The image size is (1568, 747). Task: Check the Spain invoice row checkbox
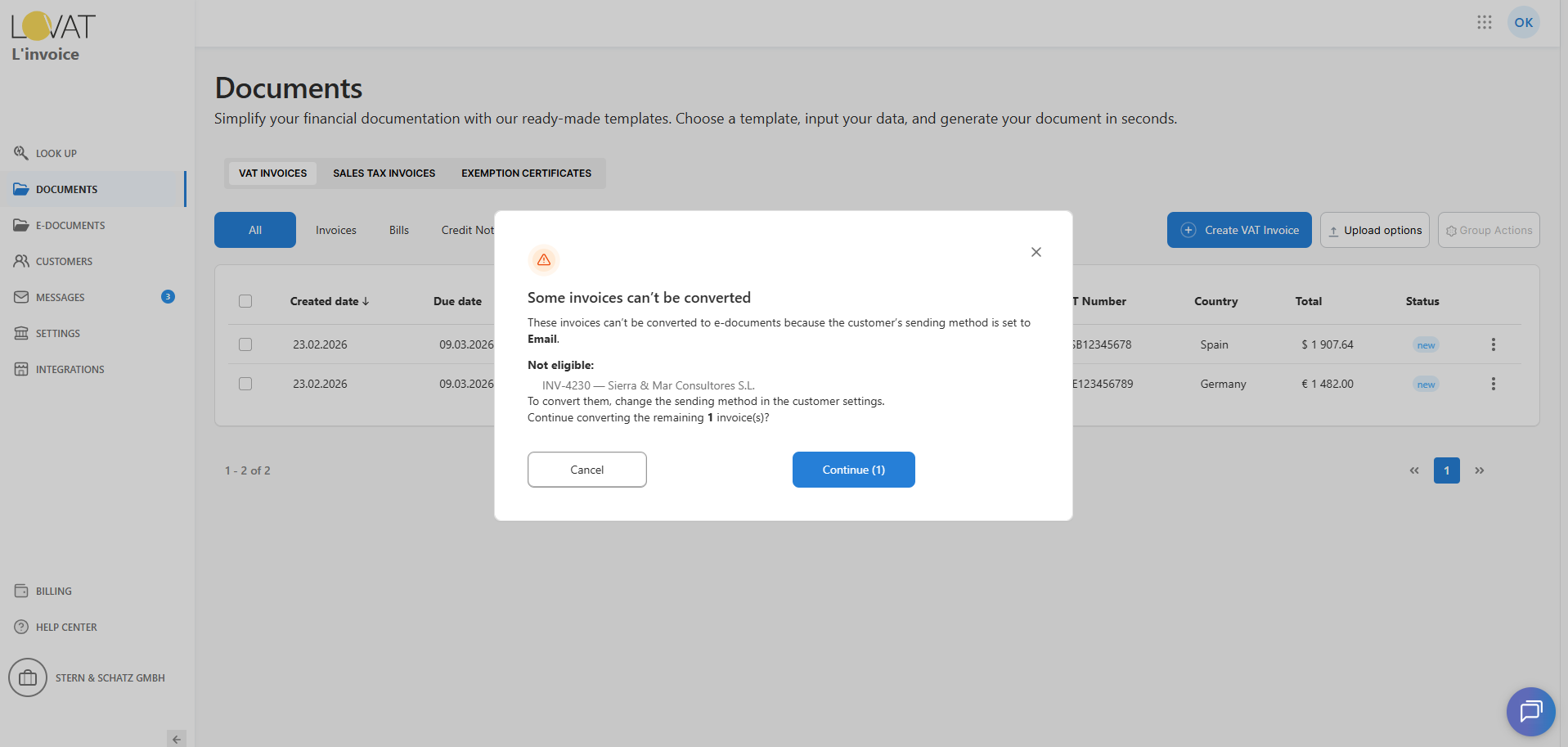pyautogui.click(x=245, y=344)
